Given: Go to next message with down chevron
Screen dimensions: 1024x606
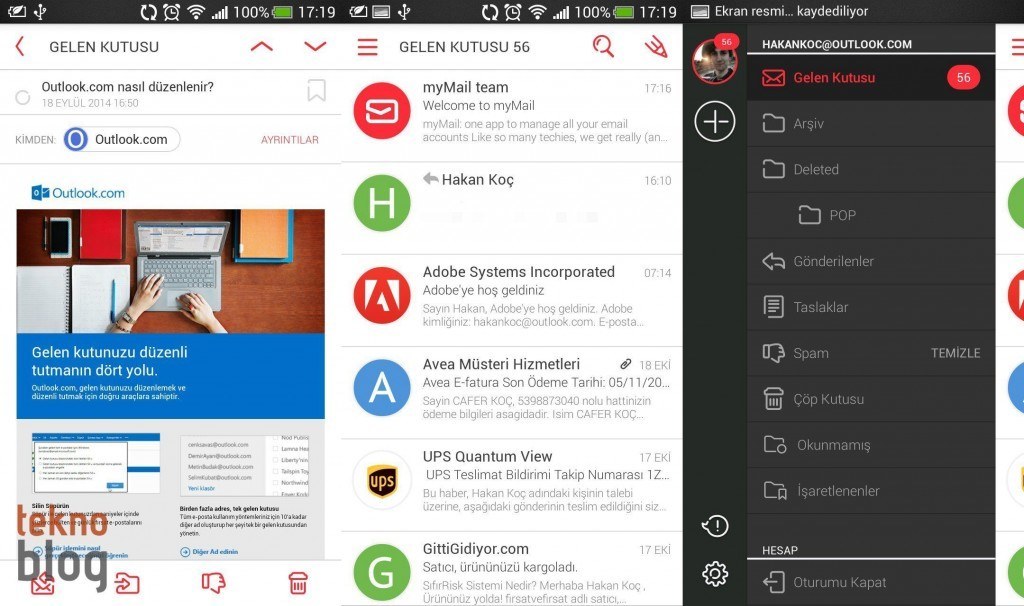Looking at the screenshot, I should (x=315, y=47).
